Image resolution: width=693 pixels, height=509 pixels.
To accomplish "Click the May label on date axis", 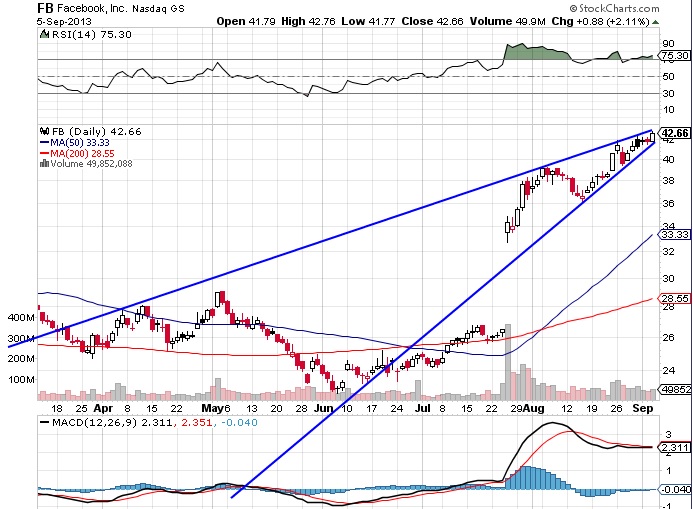I will pos(213,408).
